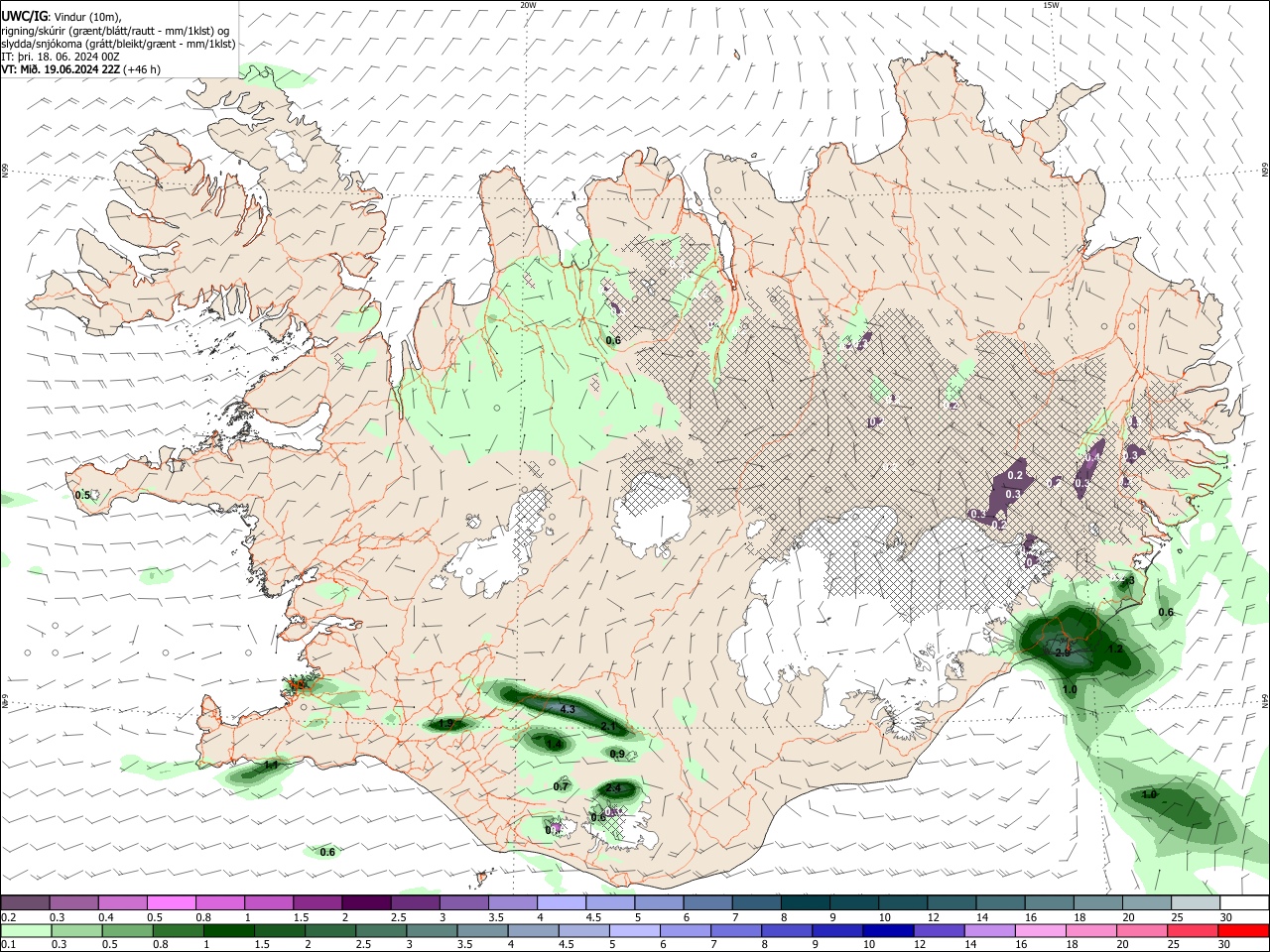Image resolution: width=1270 pixels, height=952 pixels.
Task: Click the pale grey 25–30 swatch in upper legend
Action: 1194,902
